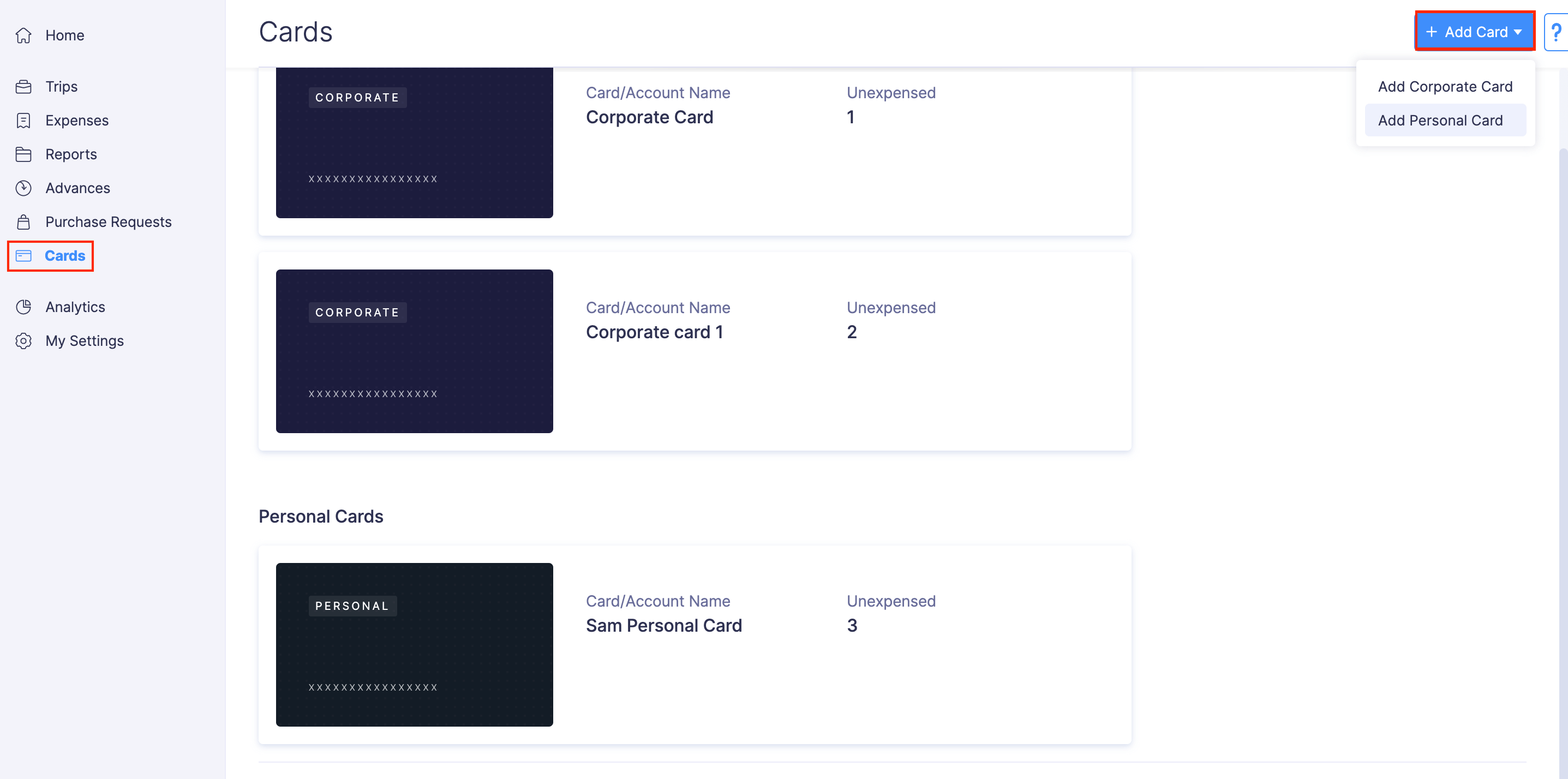This screenshot has height=779, width=1568.
Task: Click the Personal Cards section heading
Action: click(321, 516)
